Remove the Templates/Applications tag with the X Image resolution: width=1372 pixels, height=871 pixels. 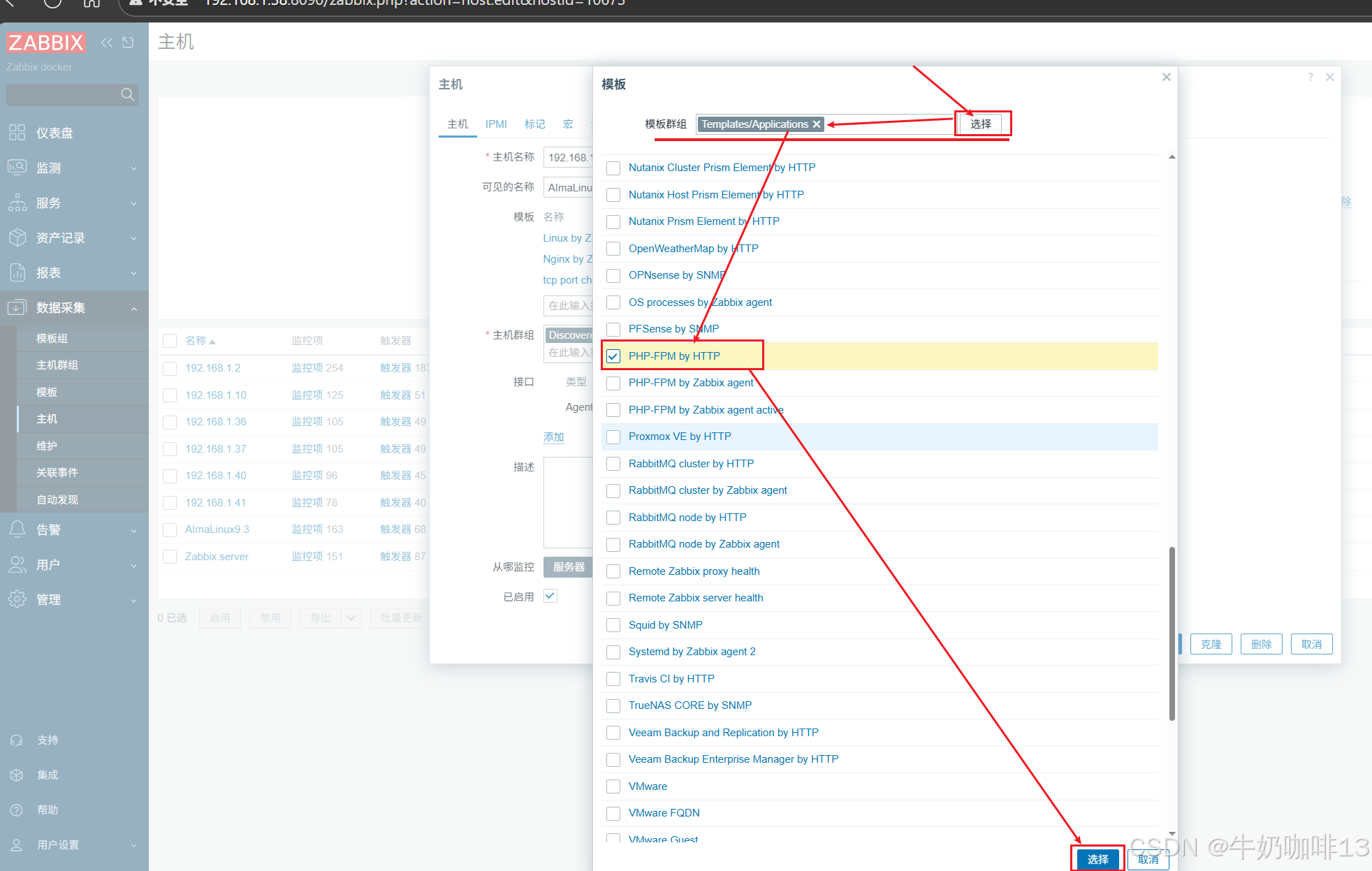pos(816,124)
